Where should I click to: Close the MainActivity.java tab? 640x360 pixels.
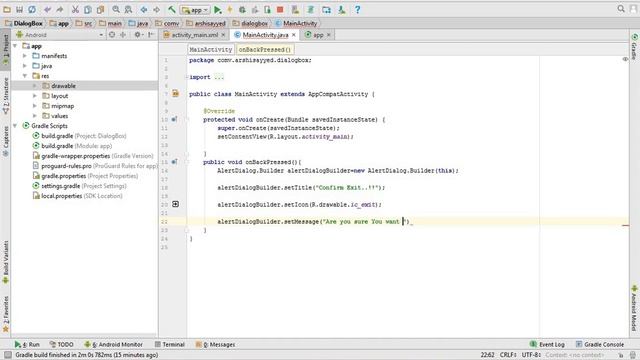(293, 35)
